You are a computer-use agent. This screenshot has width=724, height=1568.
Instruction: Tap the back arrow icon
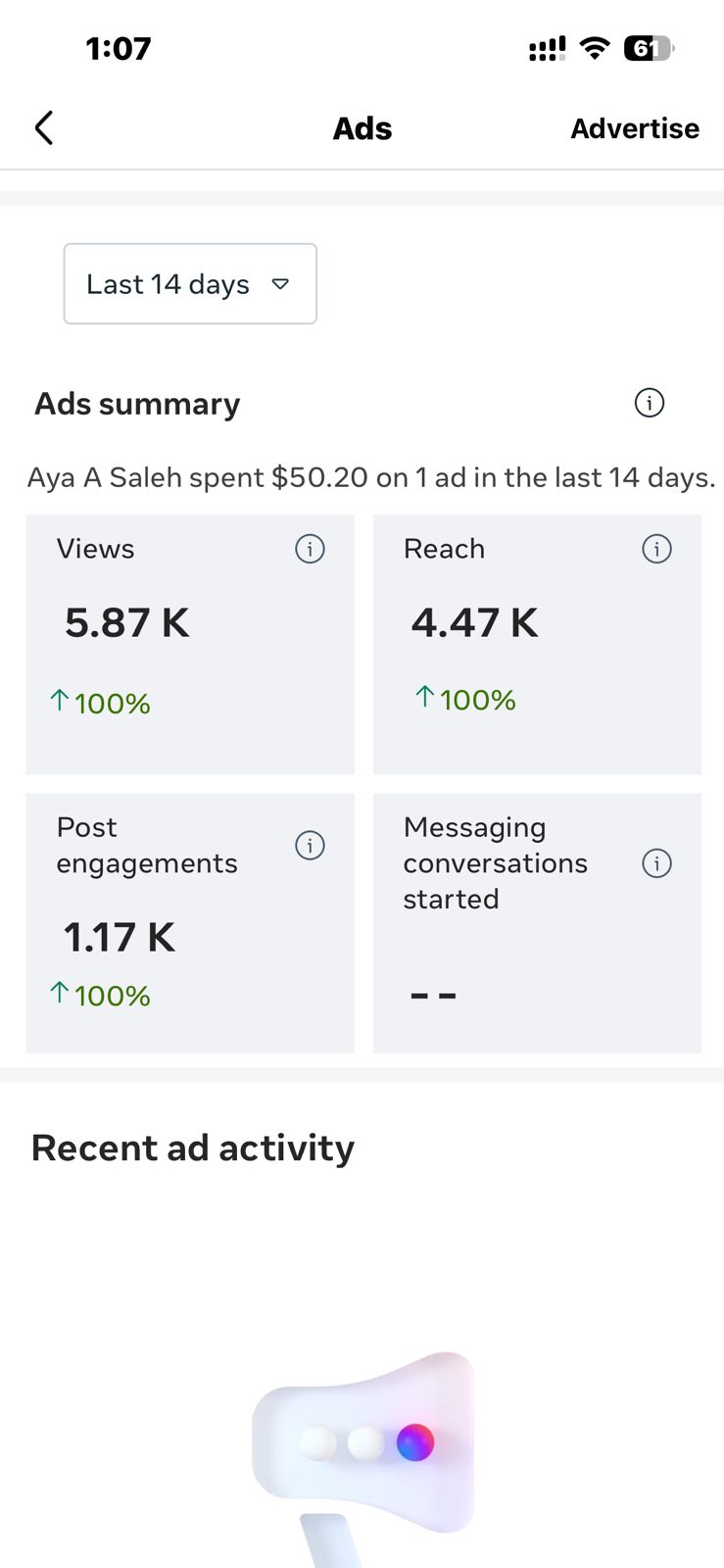point(43,128)
